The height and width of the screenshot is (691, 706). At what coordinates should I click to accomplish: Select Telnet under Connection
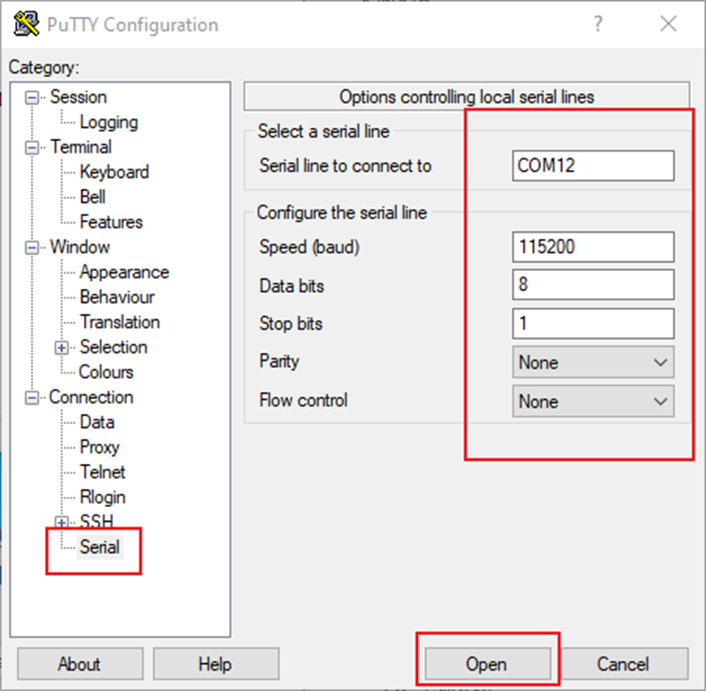click(x=102, y=472)
